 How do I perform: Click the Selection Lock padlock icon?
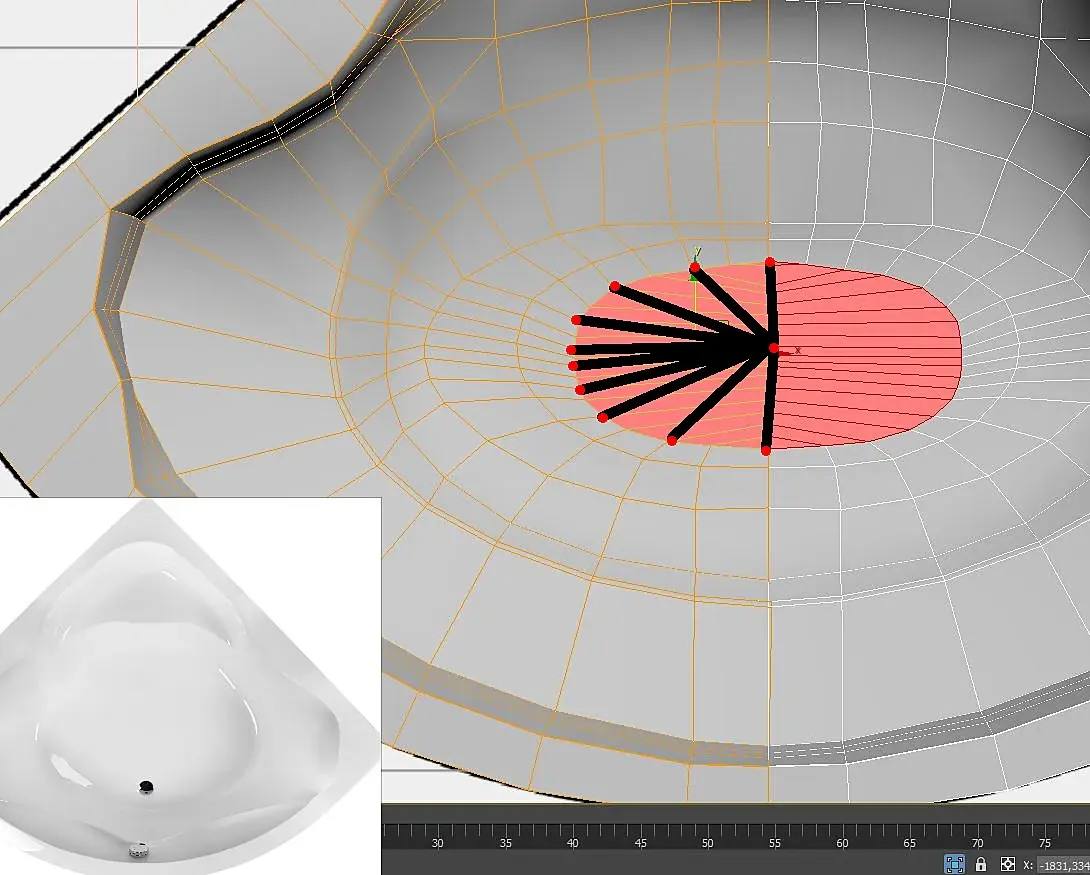point(981,864)
